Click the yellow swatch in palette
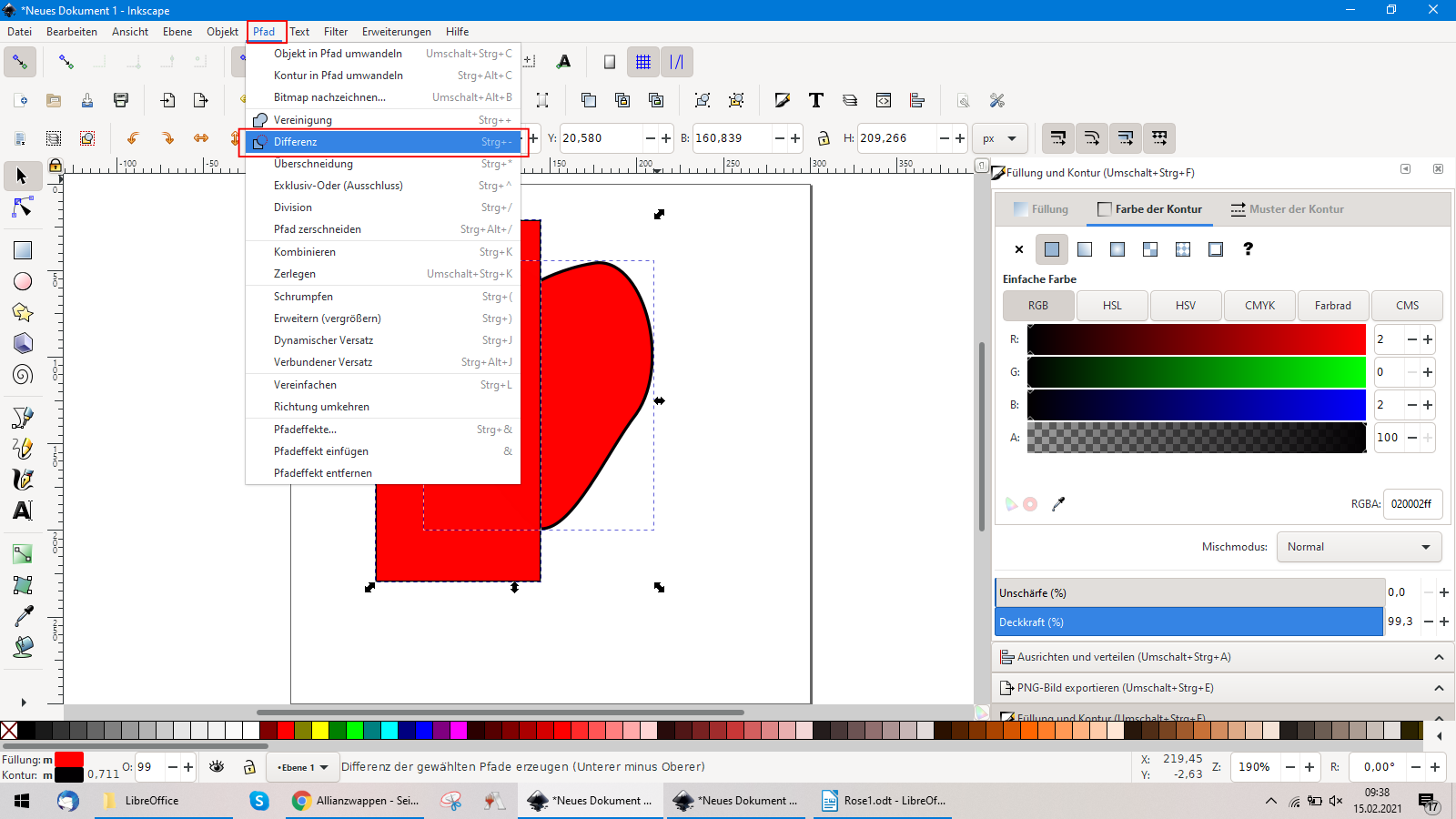The image size is (1456, 819). [320, 730]
